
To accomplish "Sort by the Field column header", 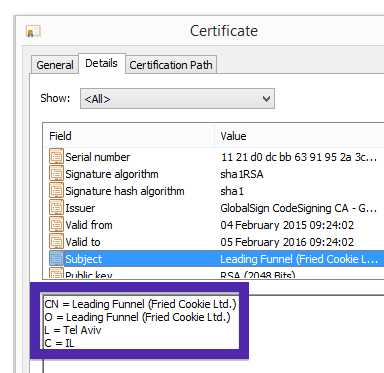I will (129, 136).
